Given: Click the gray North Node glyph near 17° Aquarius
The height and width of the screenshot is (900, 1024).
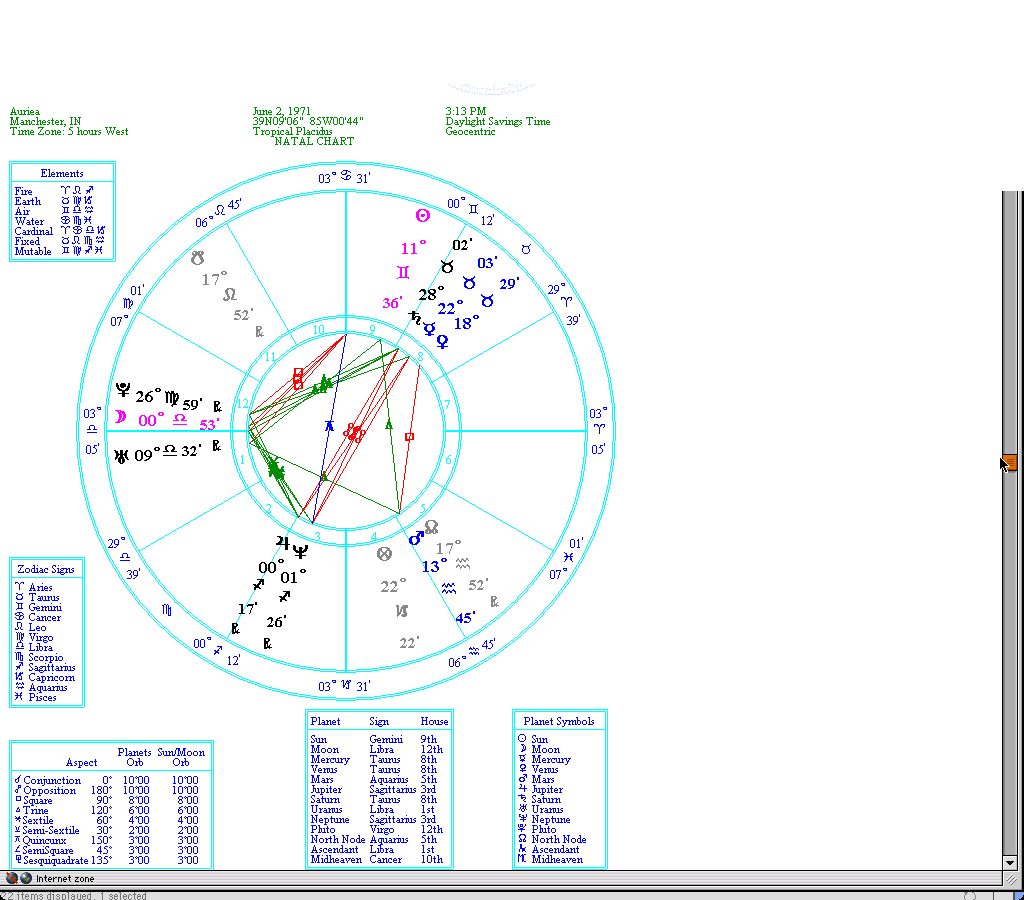Looking at the screenshot, I should point(431,526).
